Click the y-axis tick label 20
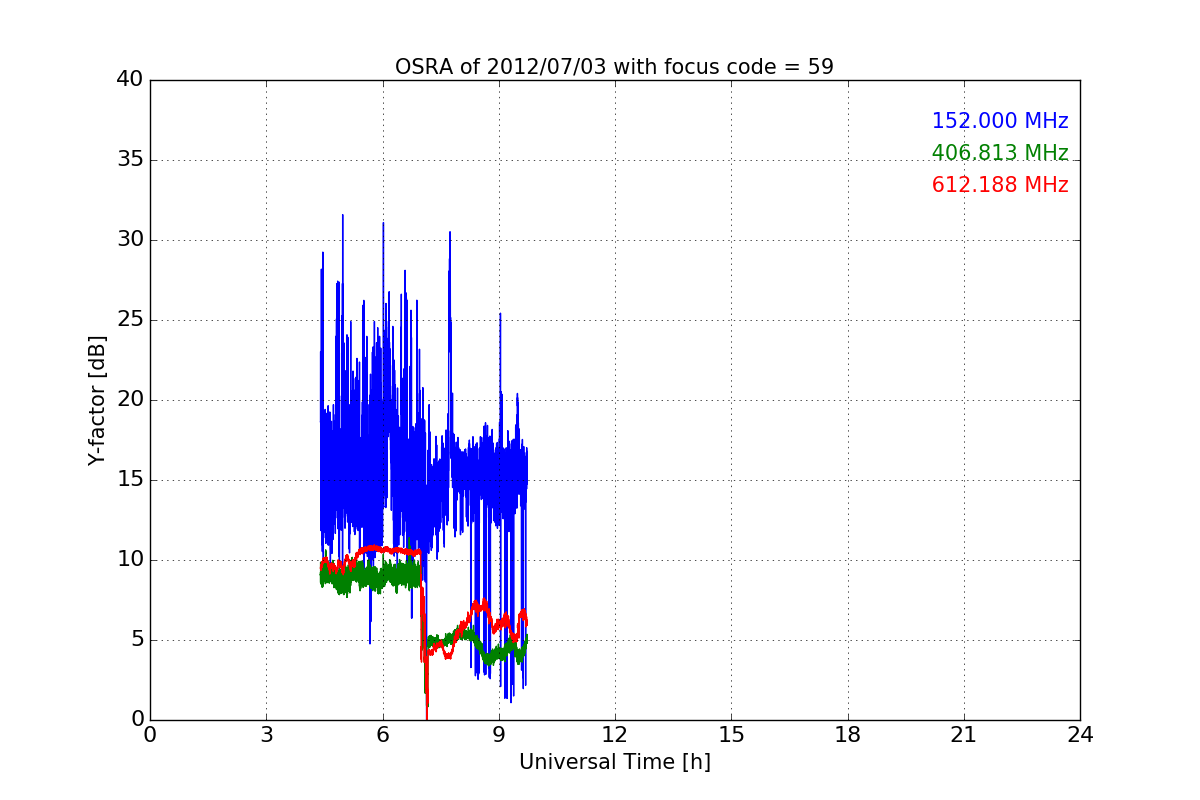 (130, 400)
